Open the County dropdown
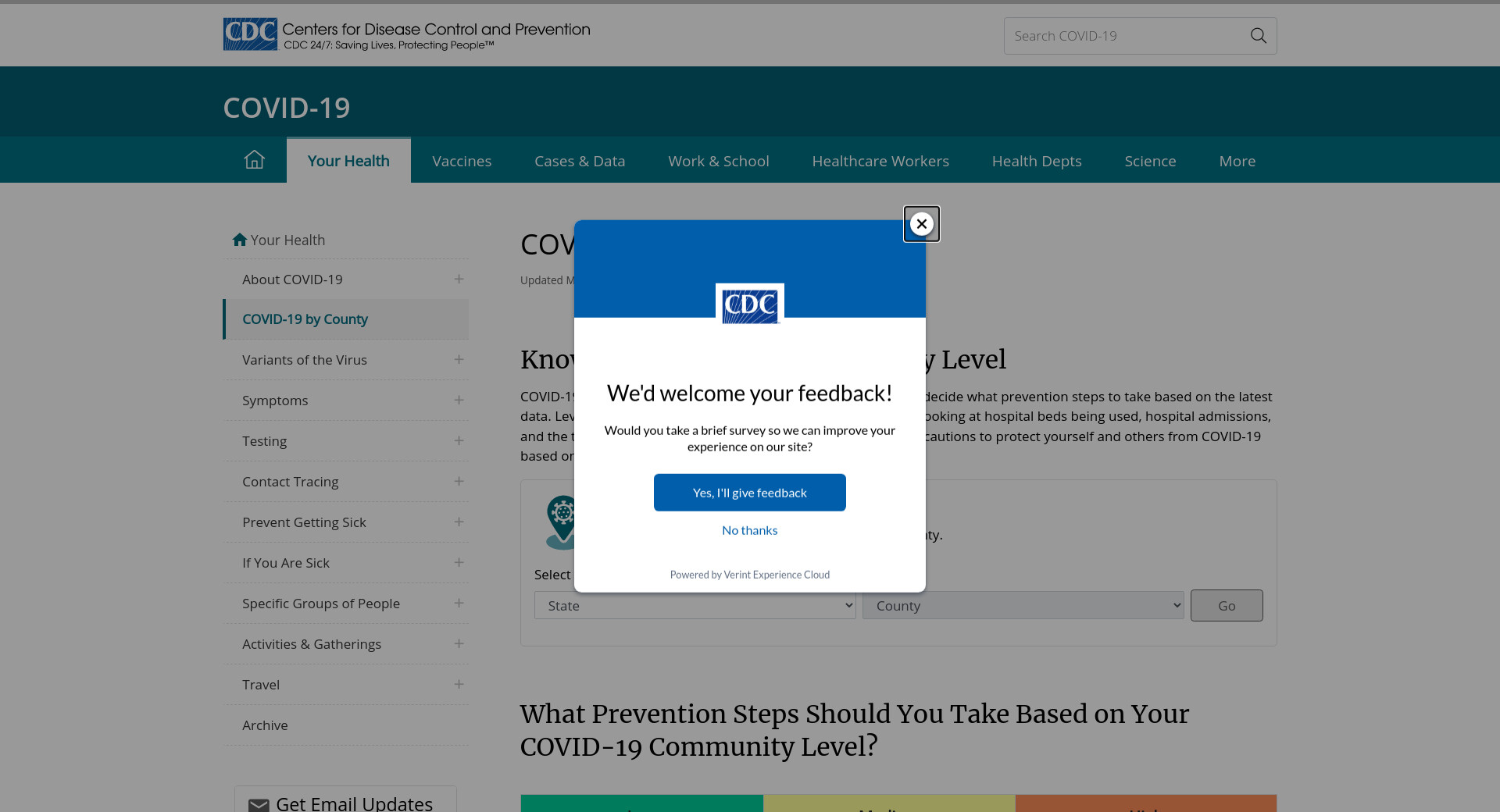Viewport: 1500px width, 812px height. coord(1023,606)
